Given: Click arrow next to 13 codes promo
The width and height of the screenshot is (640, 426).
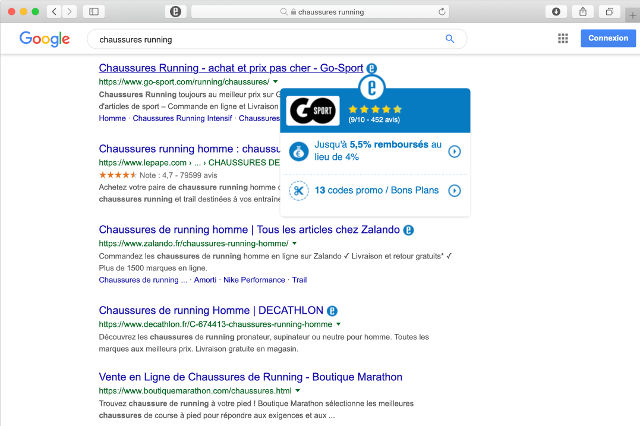Looking at the screenshot, I should [454, 191].
